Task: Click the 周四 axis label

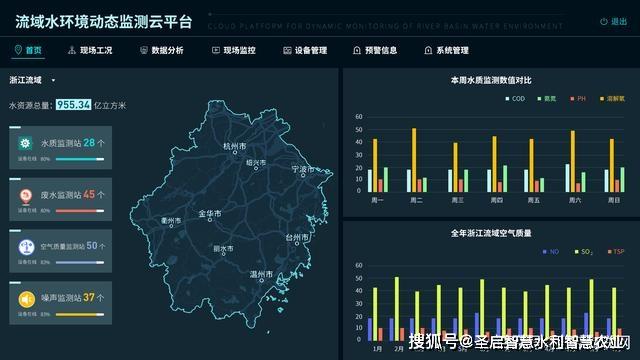Action: [x=497, y=200]
